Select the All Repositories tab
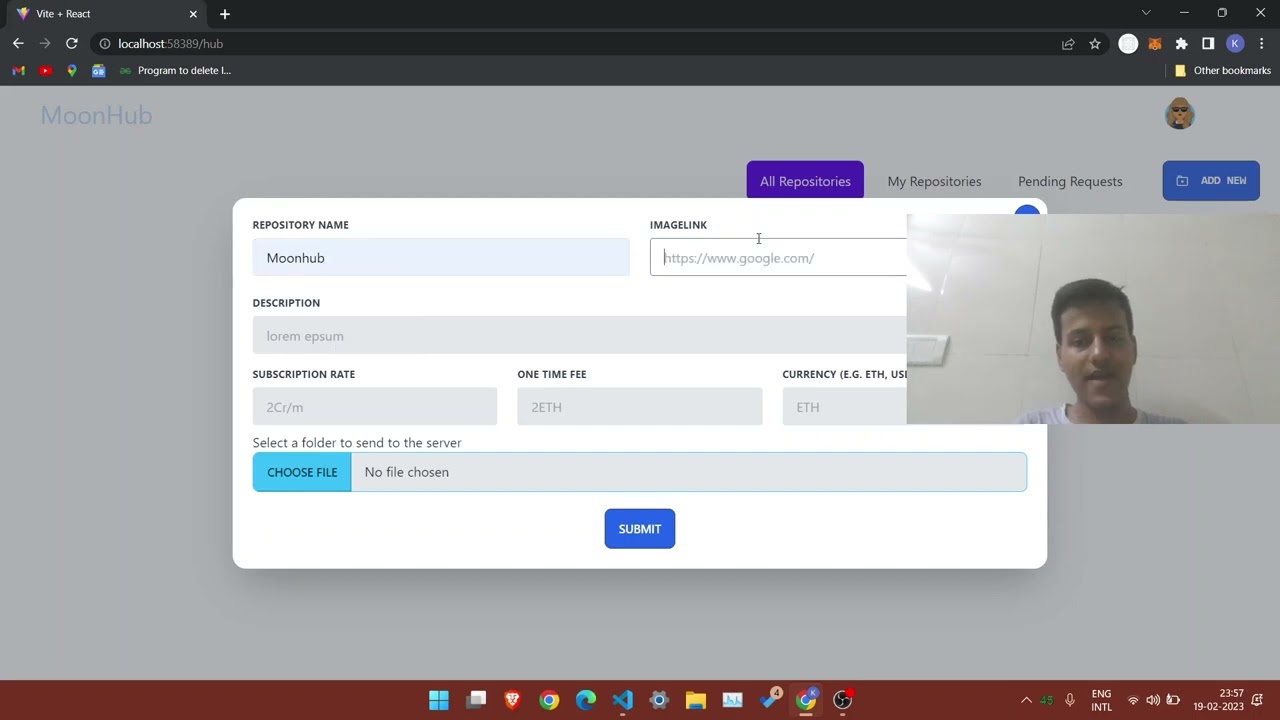This screenshot has width=1280, height=720. [x=805, y=181]
